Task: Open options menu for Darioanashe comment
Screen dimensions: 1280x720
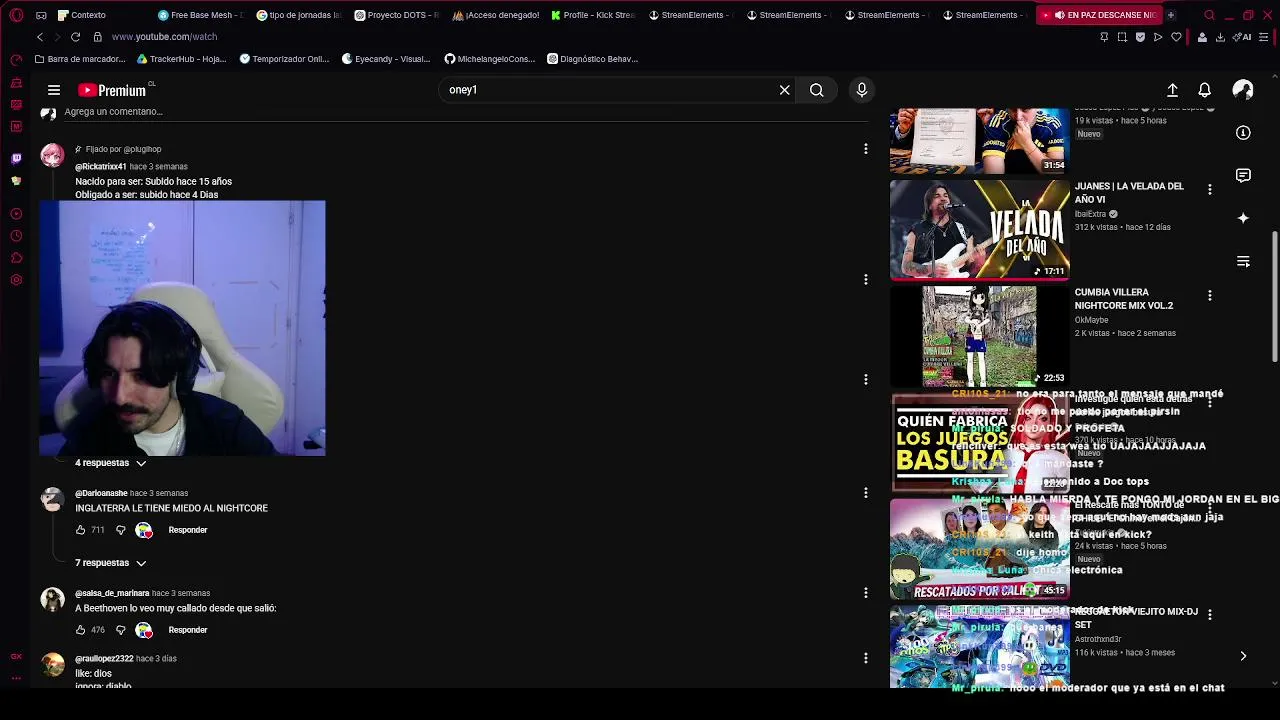Action: [866, 493]
